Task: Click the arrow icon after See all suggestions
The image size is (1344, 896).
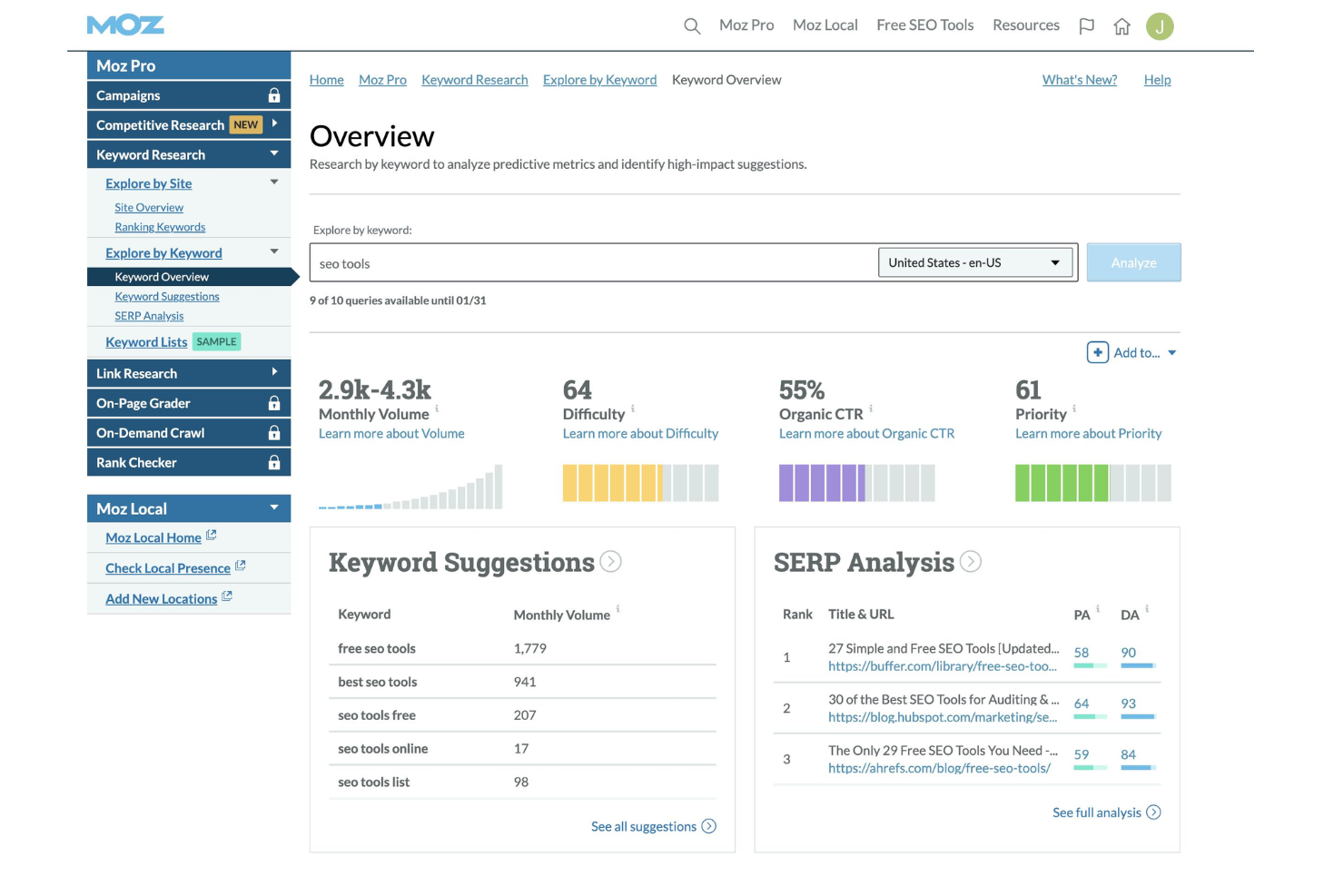Action: point(709,826)
